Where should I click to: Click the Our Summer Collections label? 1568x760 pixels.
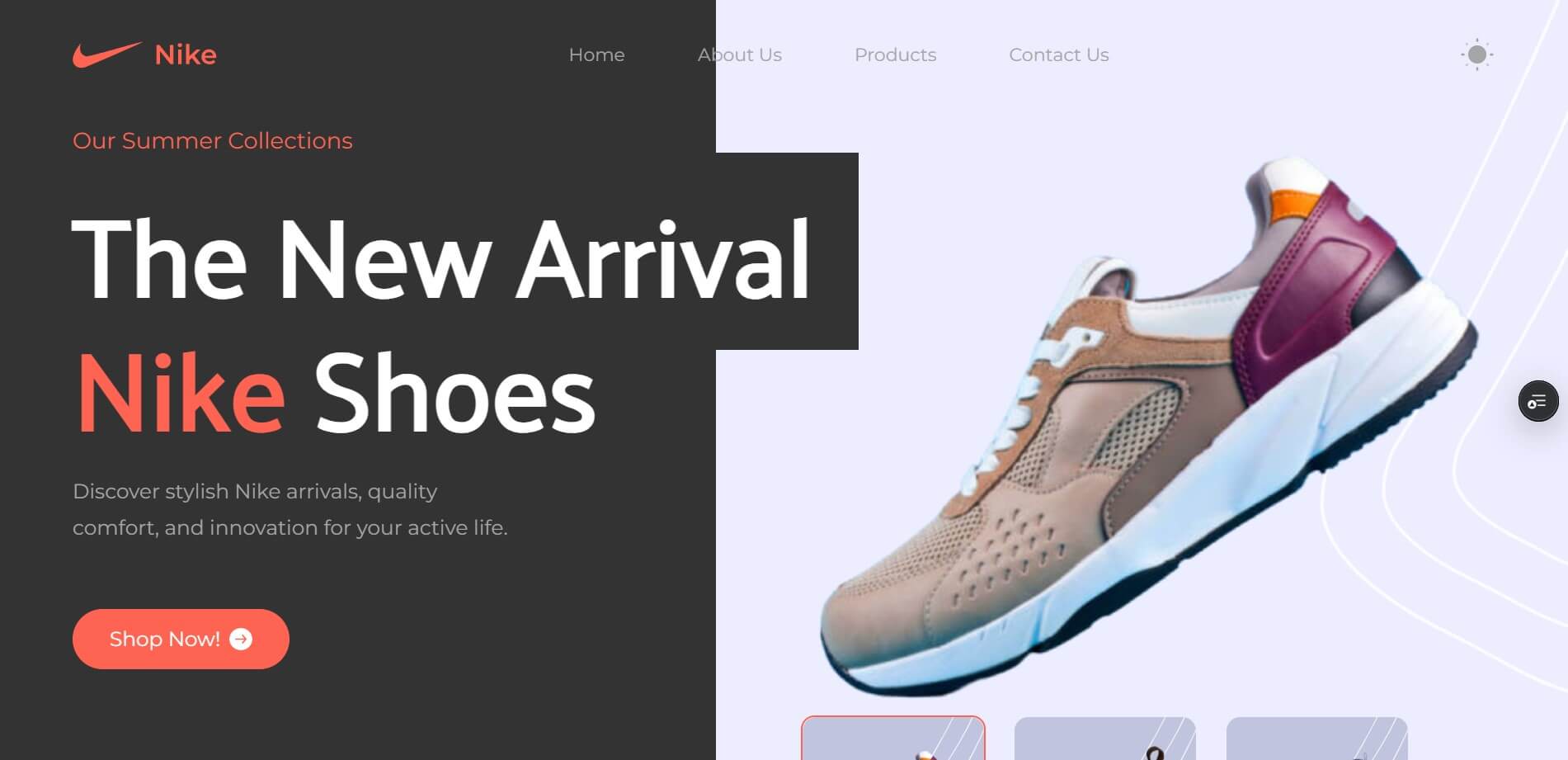[x=213, y=140]
